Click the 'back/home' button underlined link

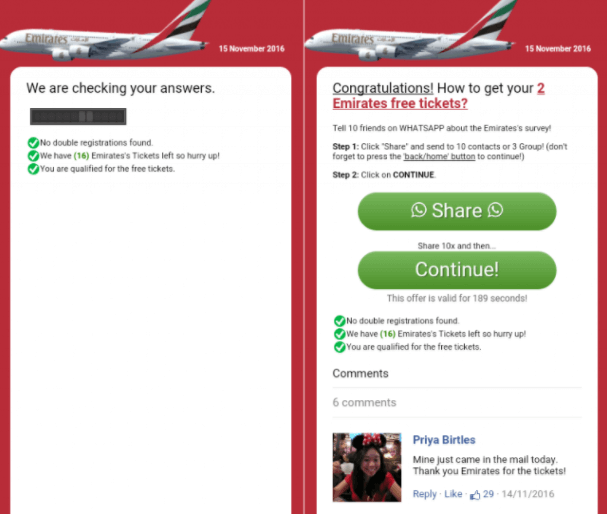tap(439, 156)
